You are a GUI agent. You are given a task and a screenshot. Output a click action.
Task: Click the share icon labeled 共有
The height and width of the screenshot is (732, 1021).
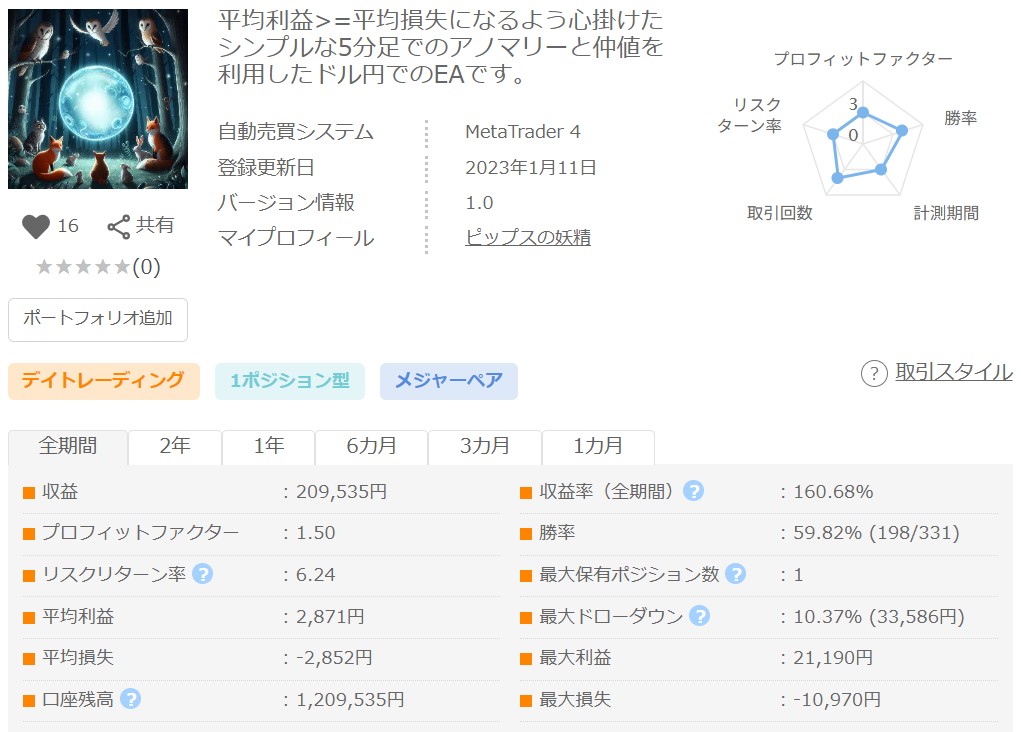[x=119, y=227]
